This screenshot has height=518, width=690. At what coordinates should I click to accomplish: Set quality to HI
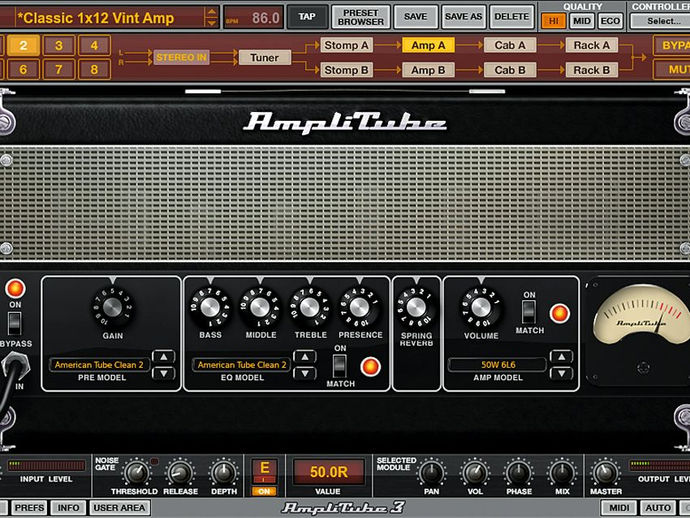point(553,21)
